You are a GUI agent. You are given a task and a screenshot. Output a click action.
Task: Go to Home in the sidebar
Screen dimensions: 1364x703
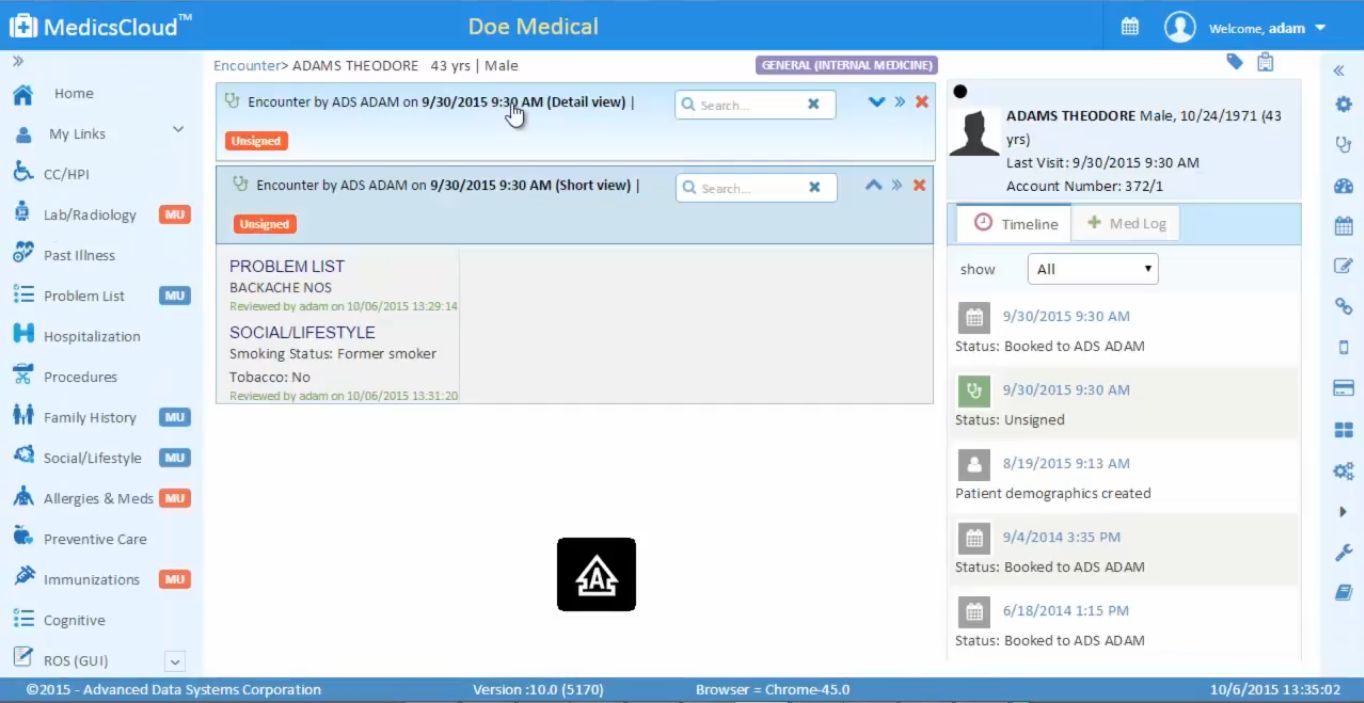pyautogui.click(x=74, y=93)
